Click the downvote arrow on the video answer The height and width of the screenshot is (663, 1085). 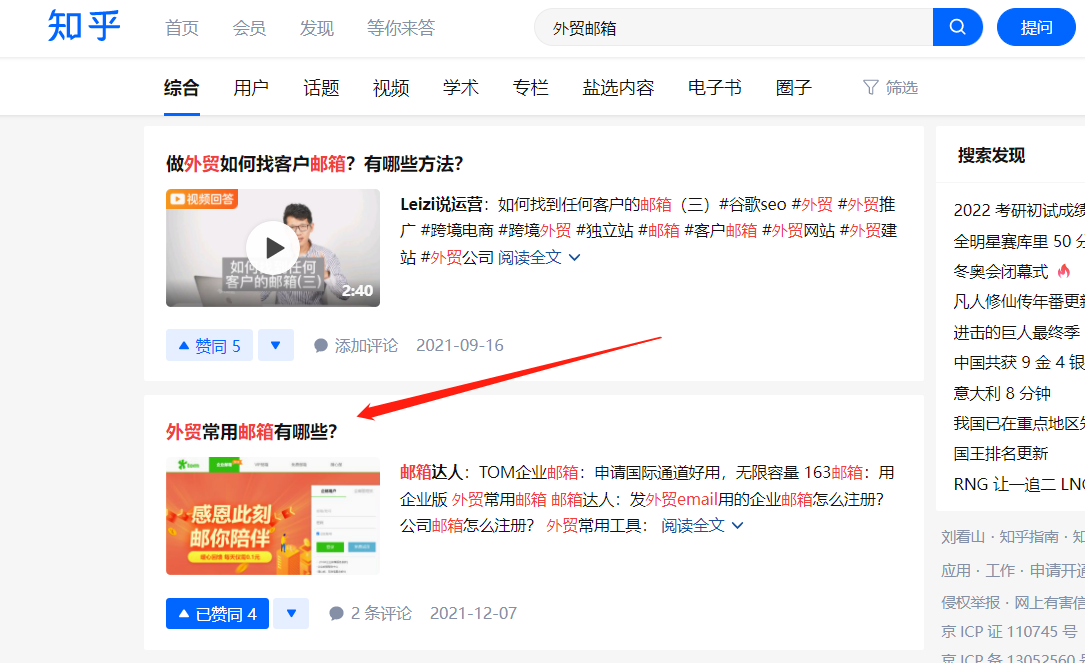[x=275, y=344]
